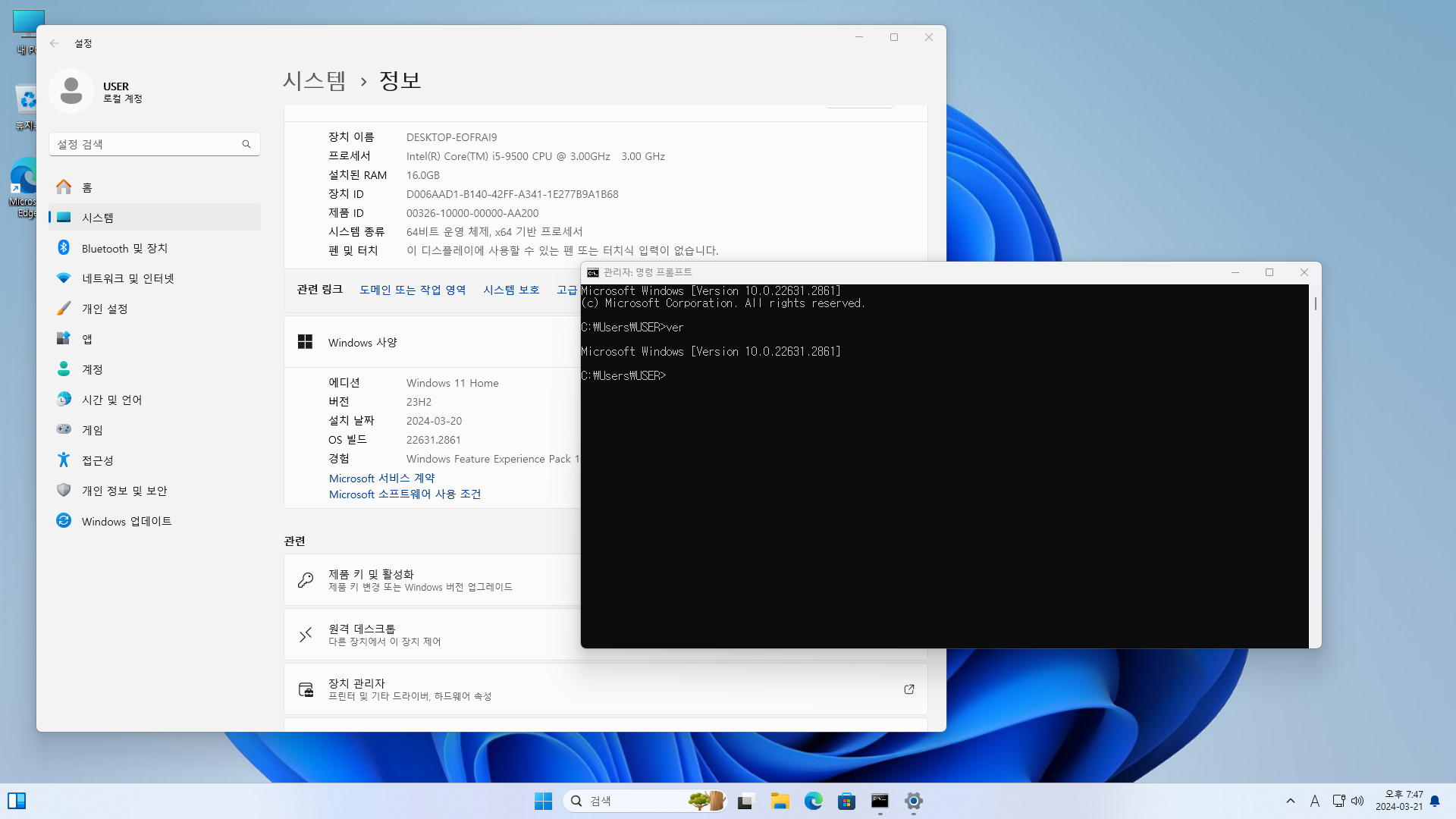
Task: Click the back arrow in Settings title bar
Action: (x=55, y=43)
